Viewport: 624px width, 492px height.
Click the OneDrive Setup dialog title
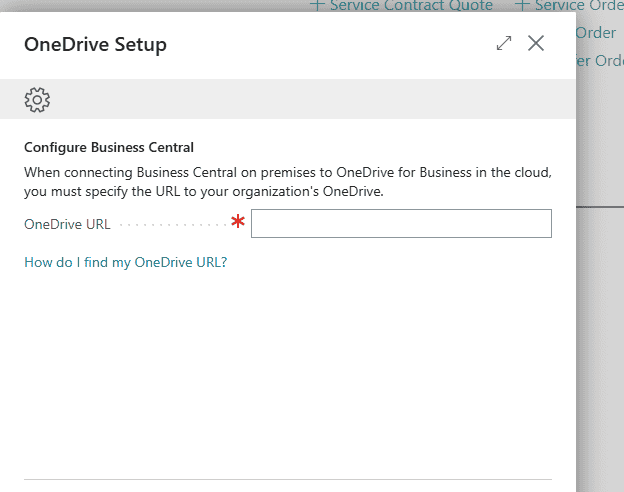pyautogui.click(x=95, y=44)
